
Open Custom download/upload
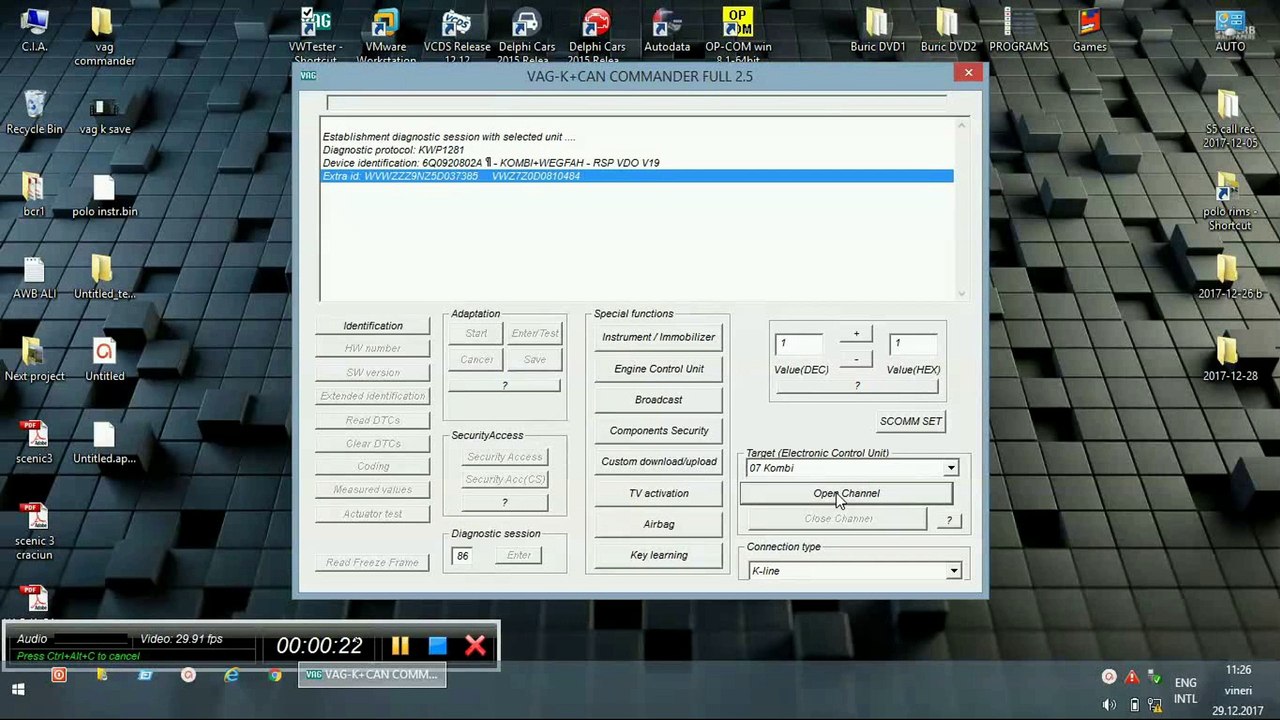click(x=658, y=462)
